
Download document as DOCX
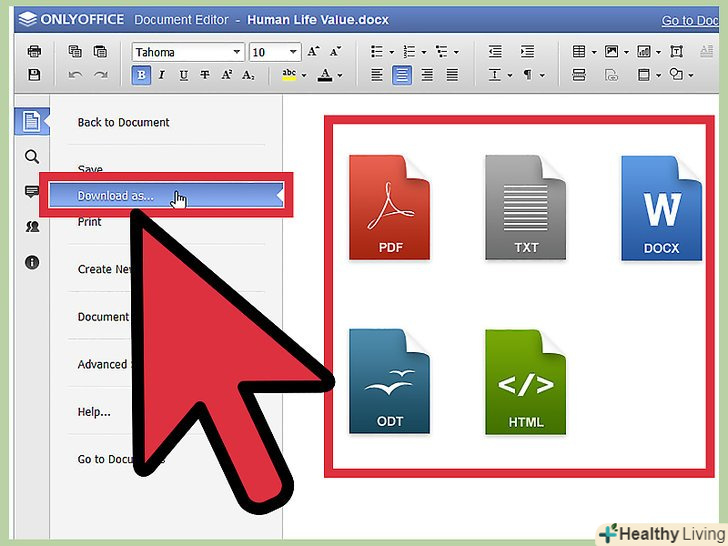click(x=662, y=208)
